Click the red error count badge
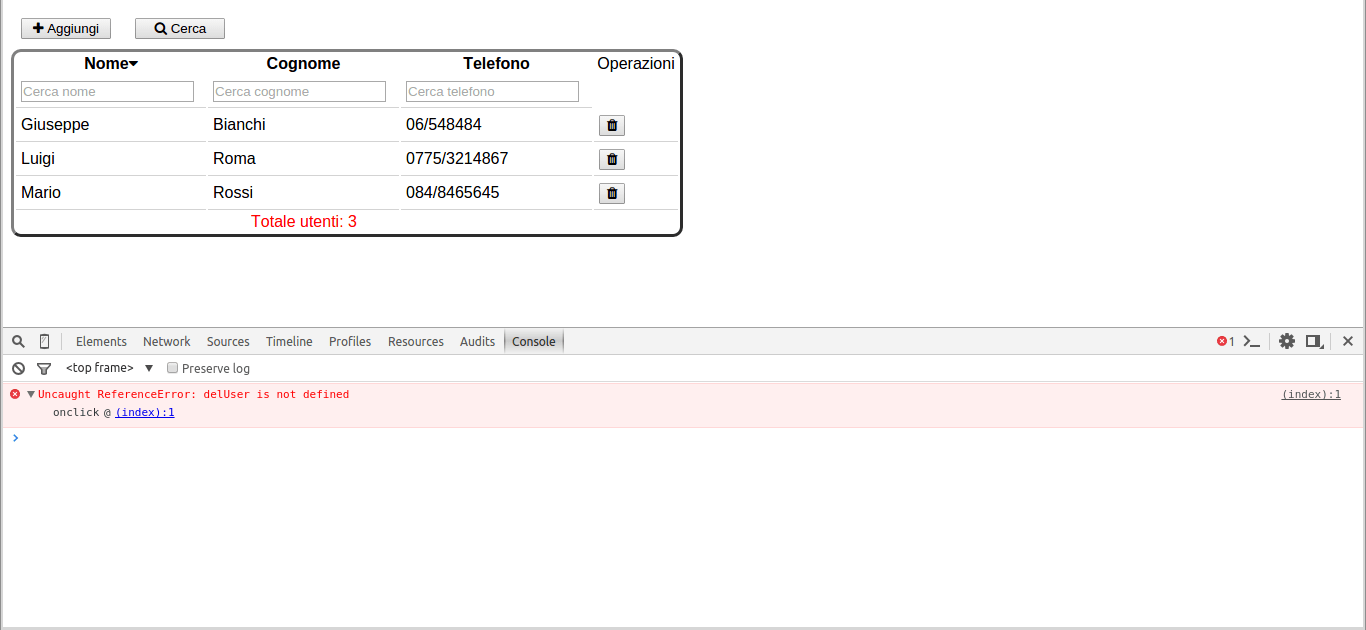The image size is (1366, 630). tap(1224, 341)
